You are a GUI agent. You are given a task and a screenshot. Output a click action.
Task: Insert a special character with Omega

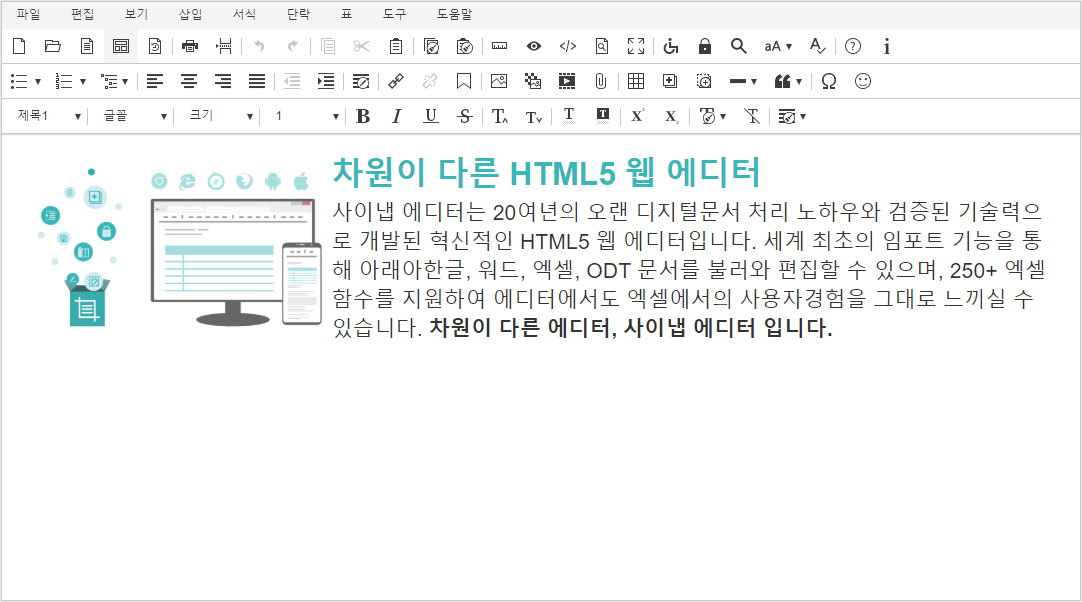point(829,81)
